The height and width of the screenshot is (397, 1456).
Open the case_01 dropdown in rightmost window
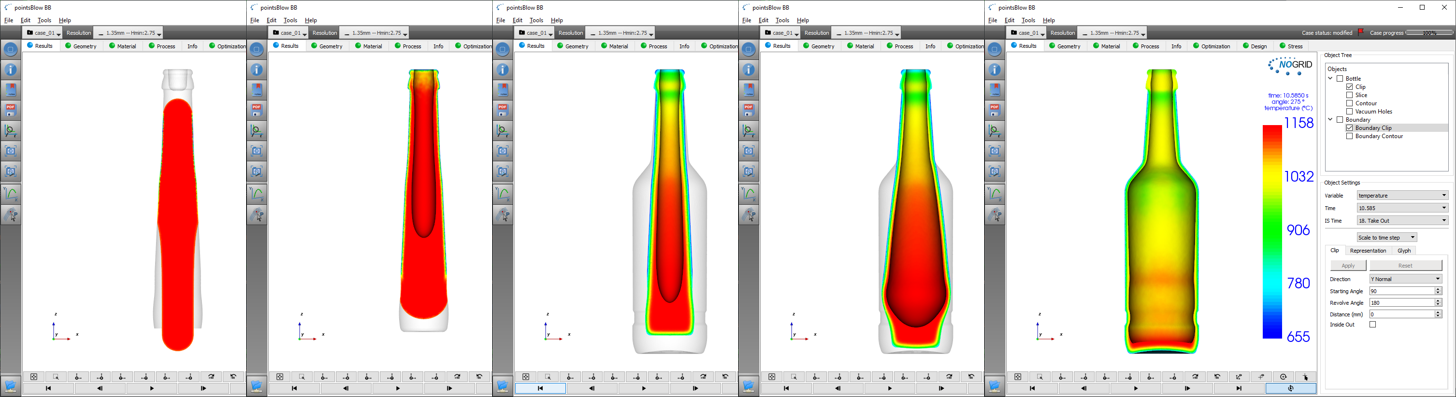(1027, 33)
